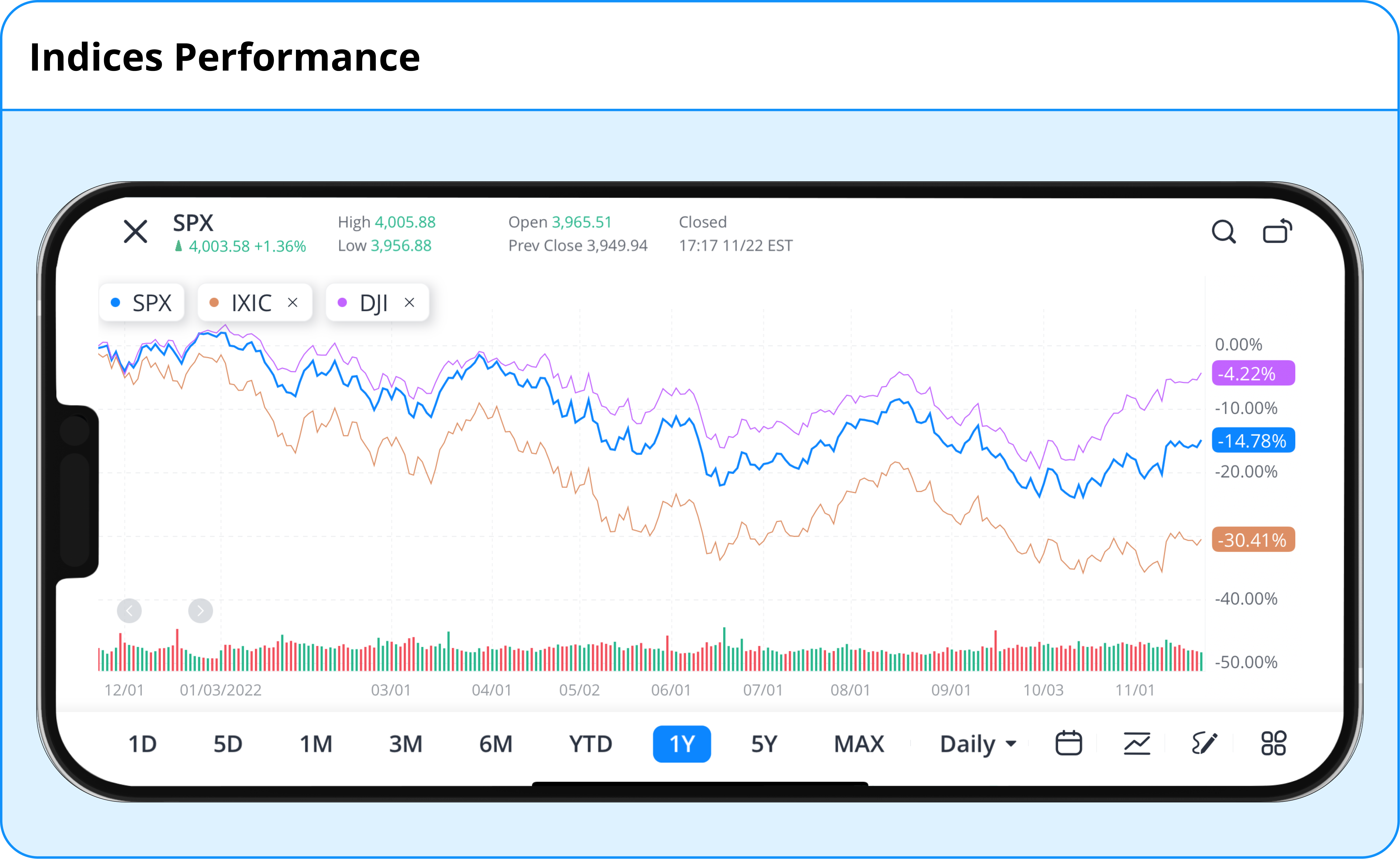Remove DJI from the comparison
Viewport: 1400px width, 859px height.
pyautogui.click(x=409, y=303)
